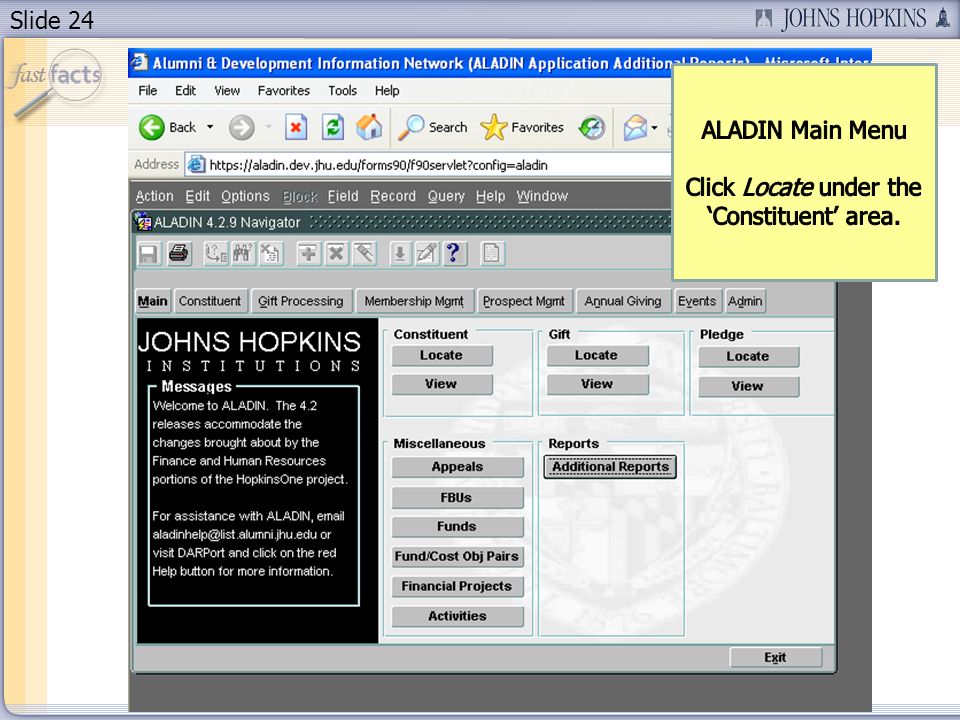
Task: Click the document page toolbar icon
Action: [492, 253]
